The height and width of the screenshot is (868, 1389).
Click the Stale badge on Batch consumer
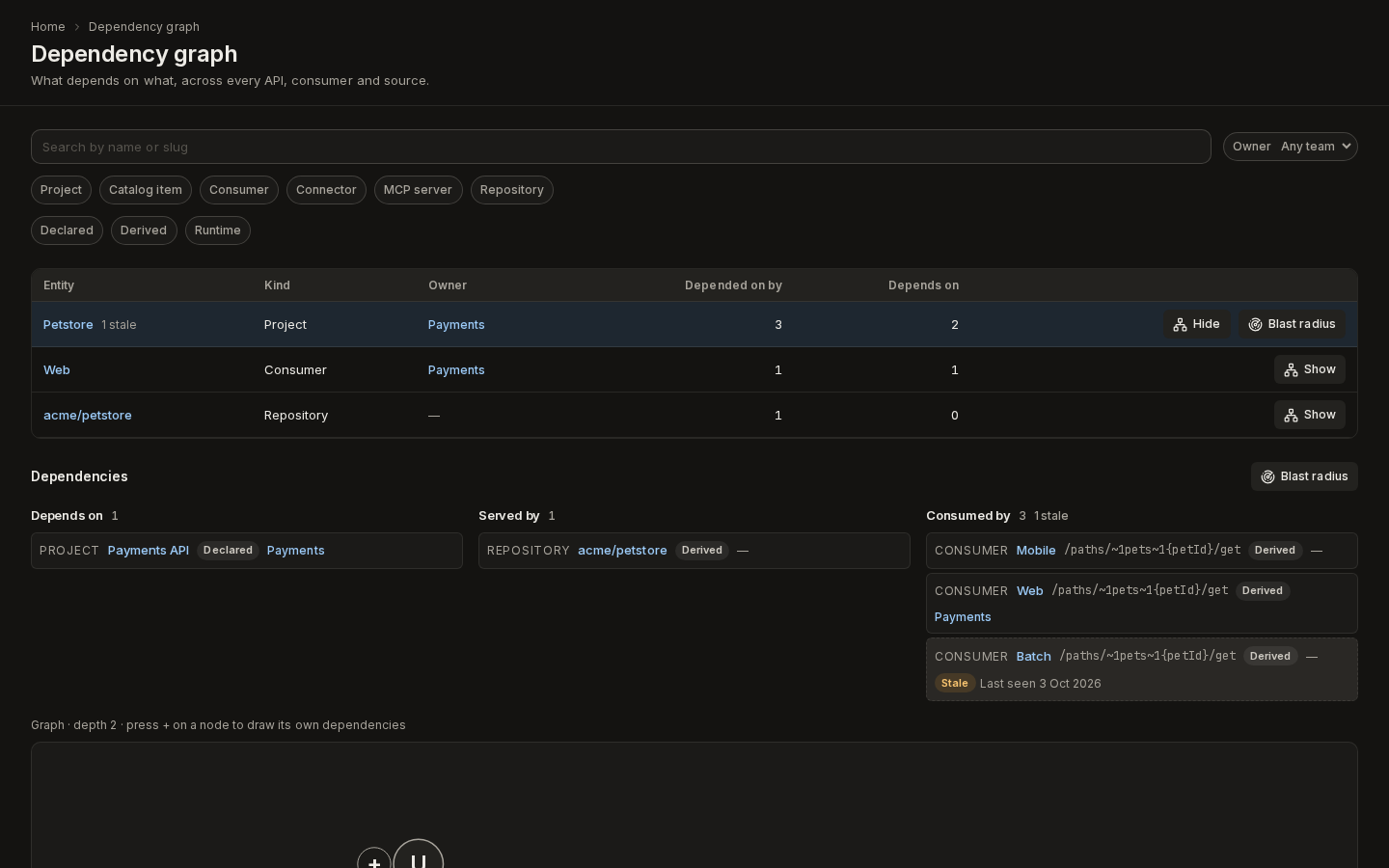(954, 684)
